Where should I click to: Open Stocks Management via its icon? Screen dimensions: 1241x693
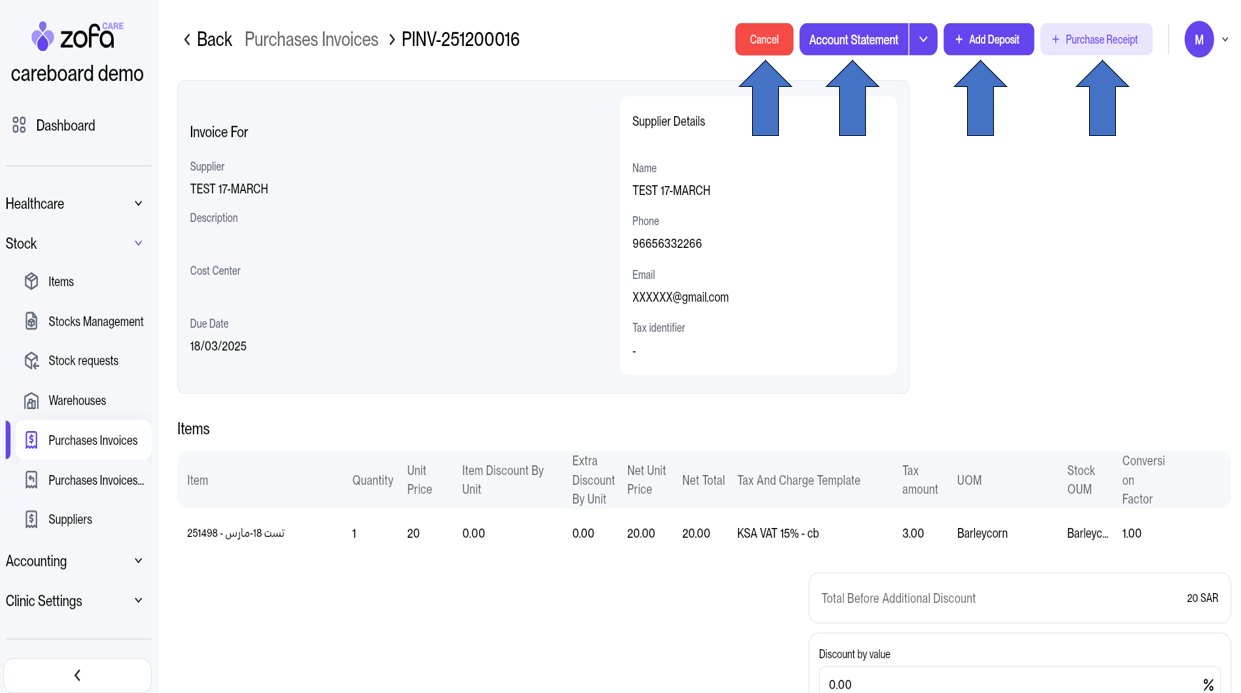pos(32,321)
